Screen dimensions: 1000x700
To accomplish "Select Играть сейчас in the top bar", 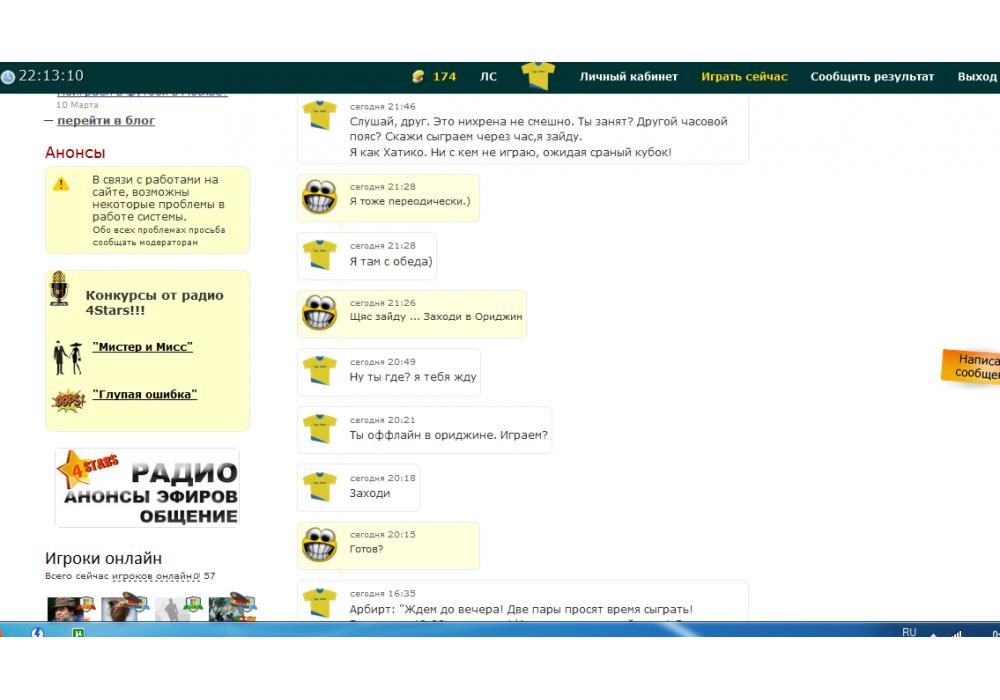I will pos(744,77).
